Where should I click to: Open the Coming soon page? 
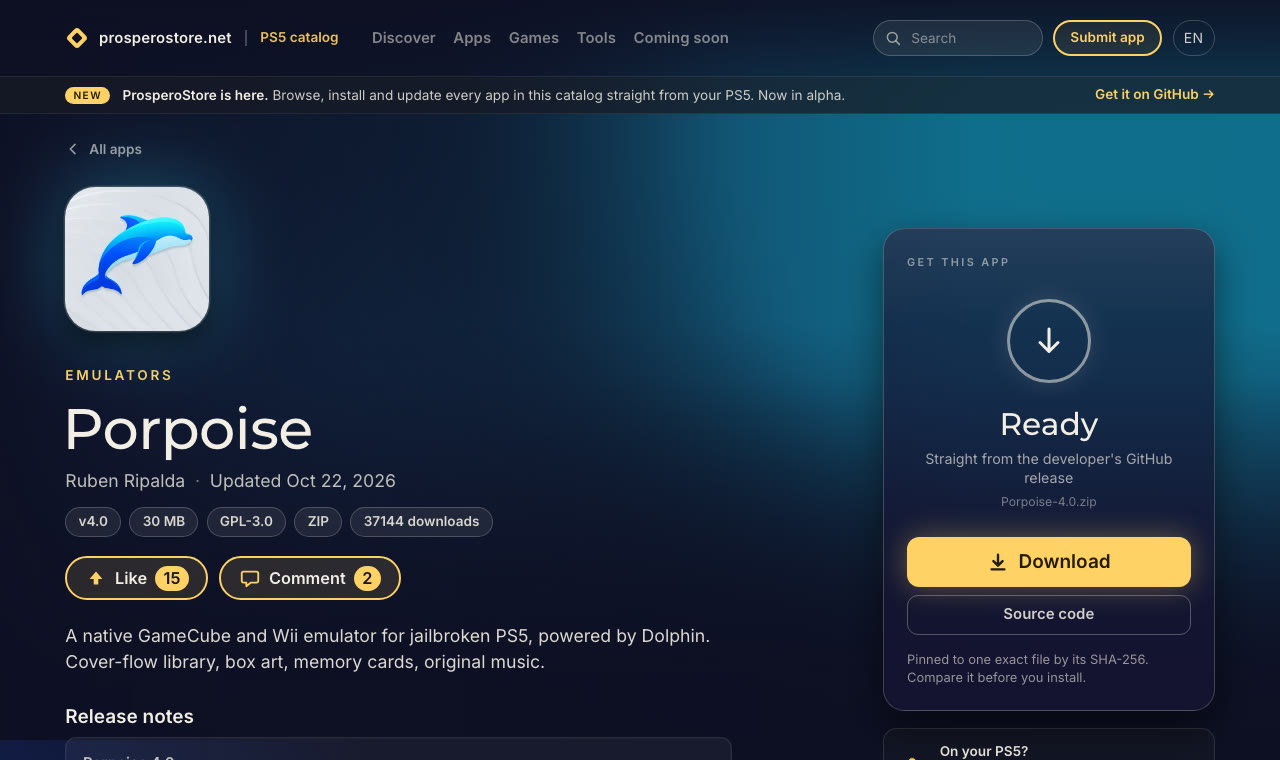pos(681,38)
